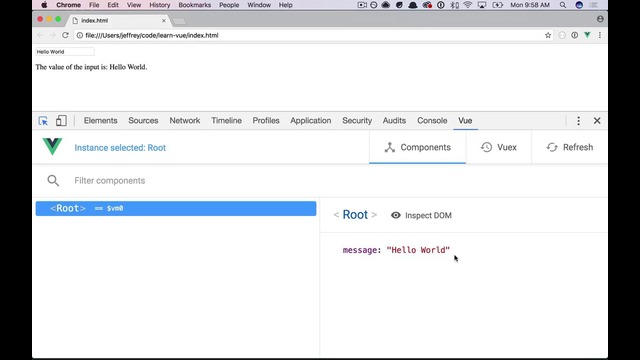Image resolution: width=640 pixels, height=360 pixels.
Task: Open the Edit menu
Action: 113,5
